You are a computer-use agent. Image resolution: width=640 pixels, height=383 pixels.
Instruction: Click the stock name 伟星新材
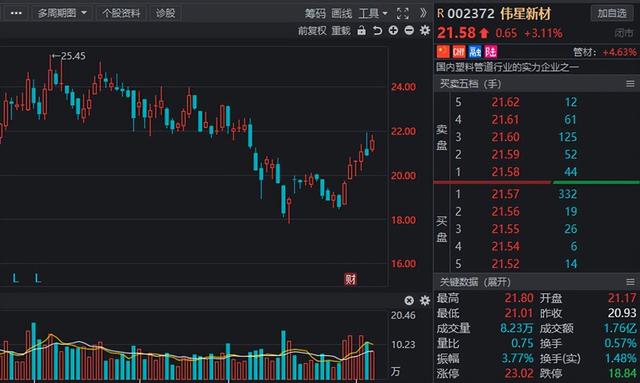click(525, 14)
